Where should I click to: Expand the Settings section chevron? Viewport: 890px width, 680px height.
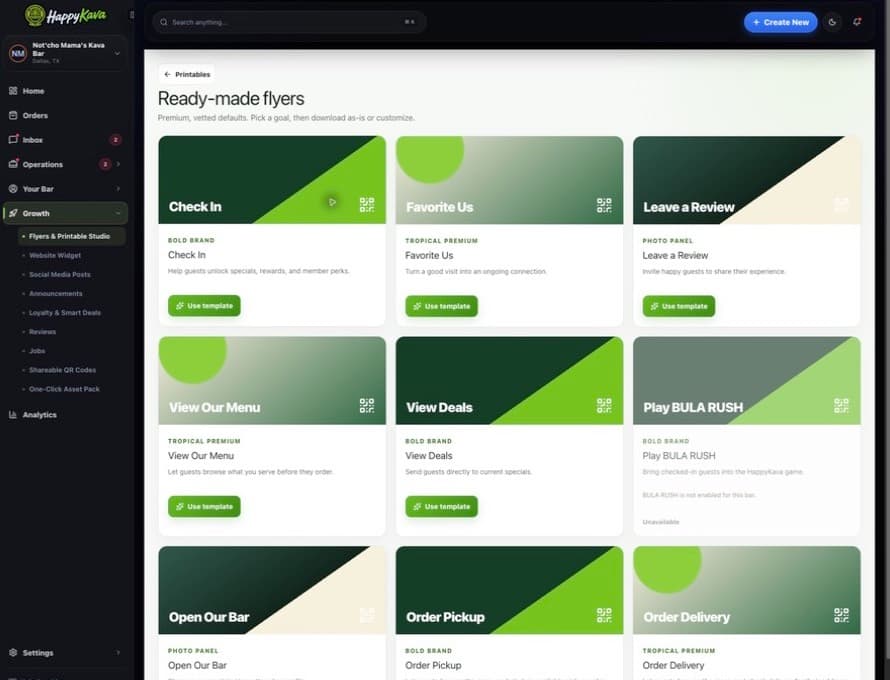click(118, 653)
